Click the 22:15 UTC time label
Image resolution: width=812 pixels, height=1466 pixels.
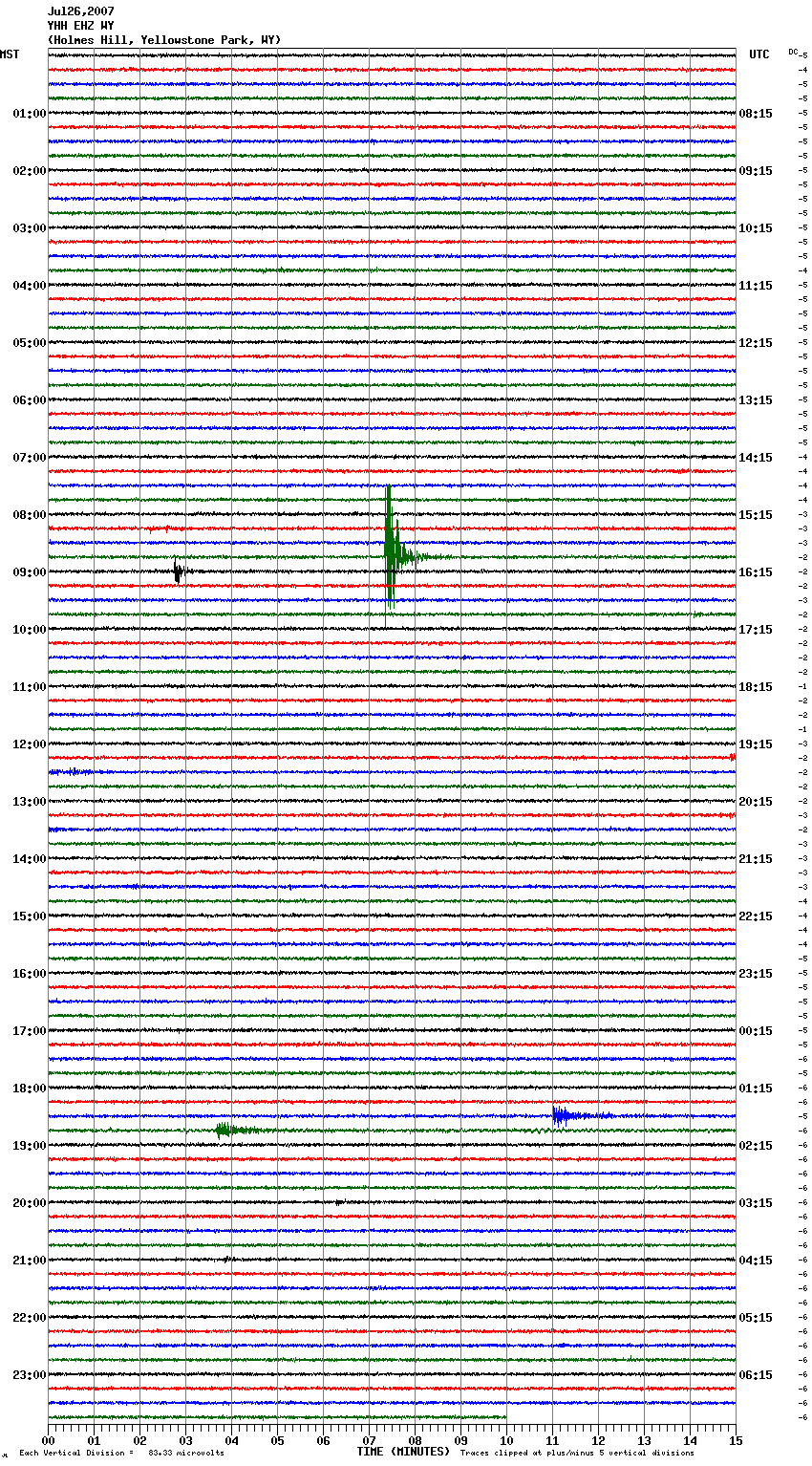click(x=756, y=916)
